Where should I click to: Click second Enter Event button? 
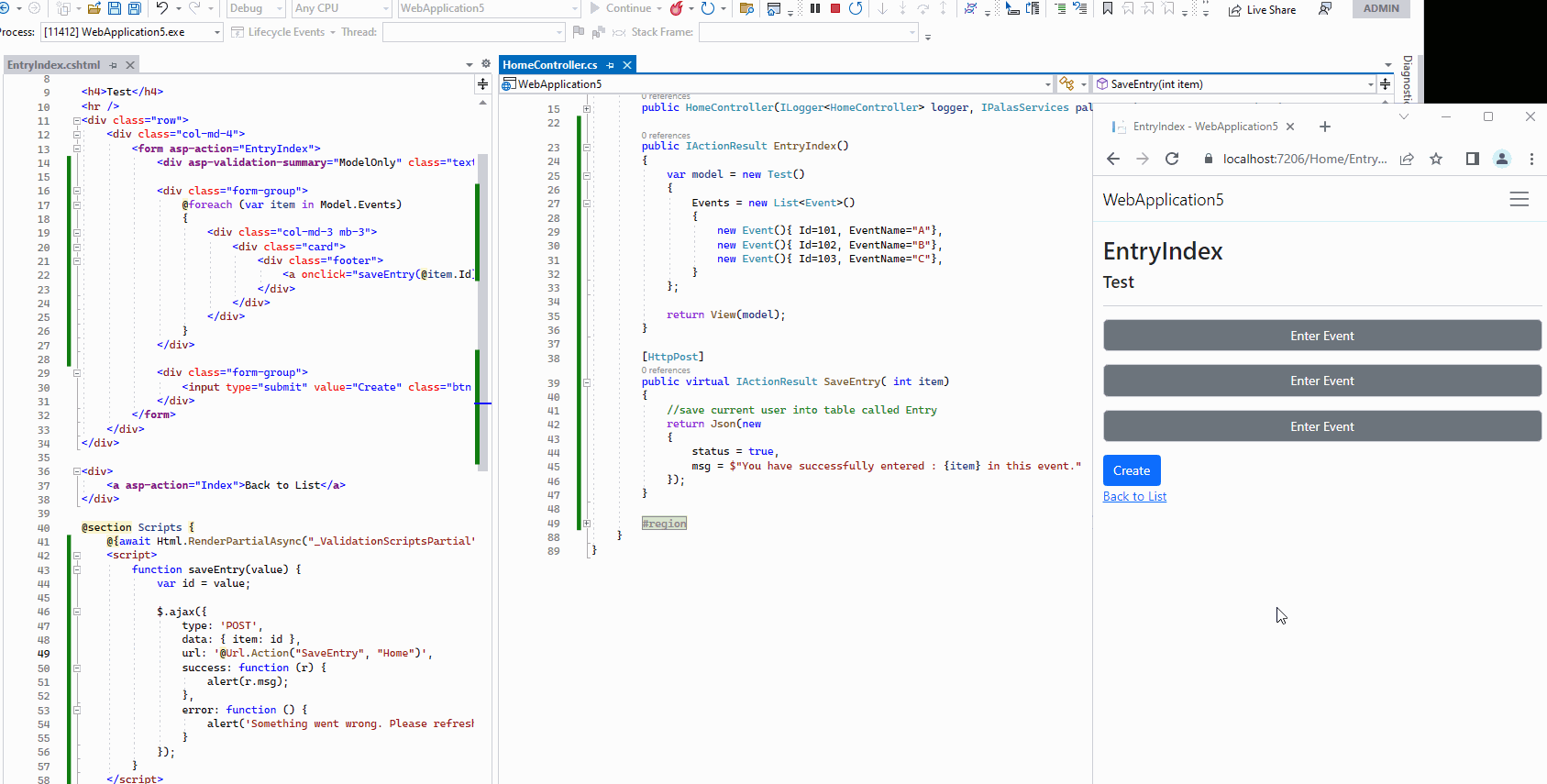point(1322,381)
